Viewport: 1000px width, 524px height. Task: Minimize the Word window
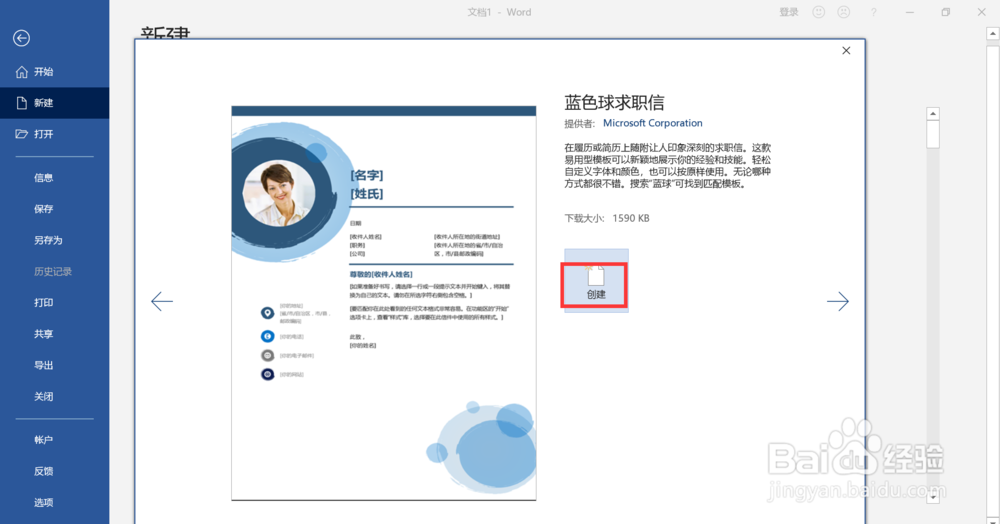(x=909, y=12)
